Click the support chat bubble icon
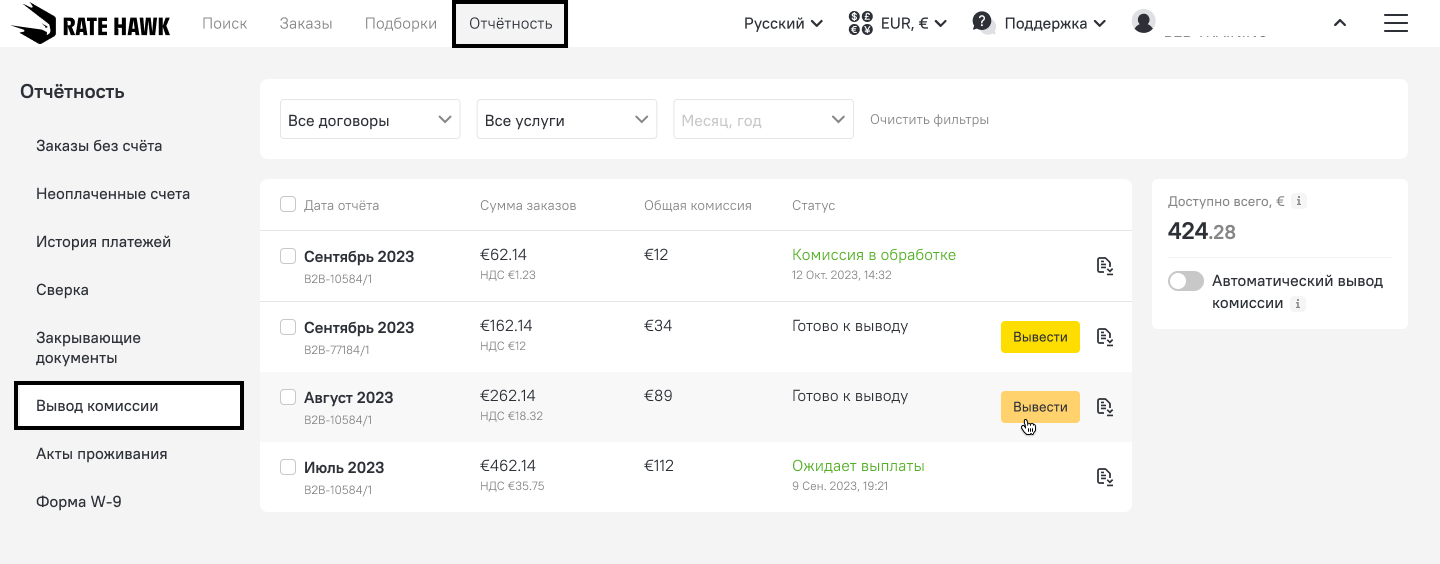 (983, 22)
